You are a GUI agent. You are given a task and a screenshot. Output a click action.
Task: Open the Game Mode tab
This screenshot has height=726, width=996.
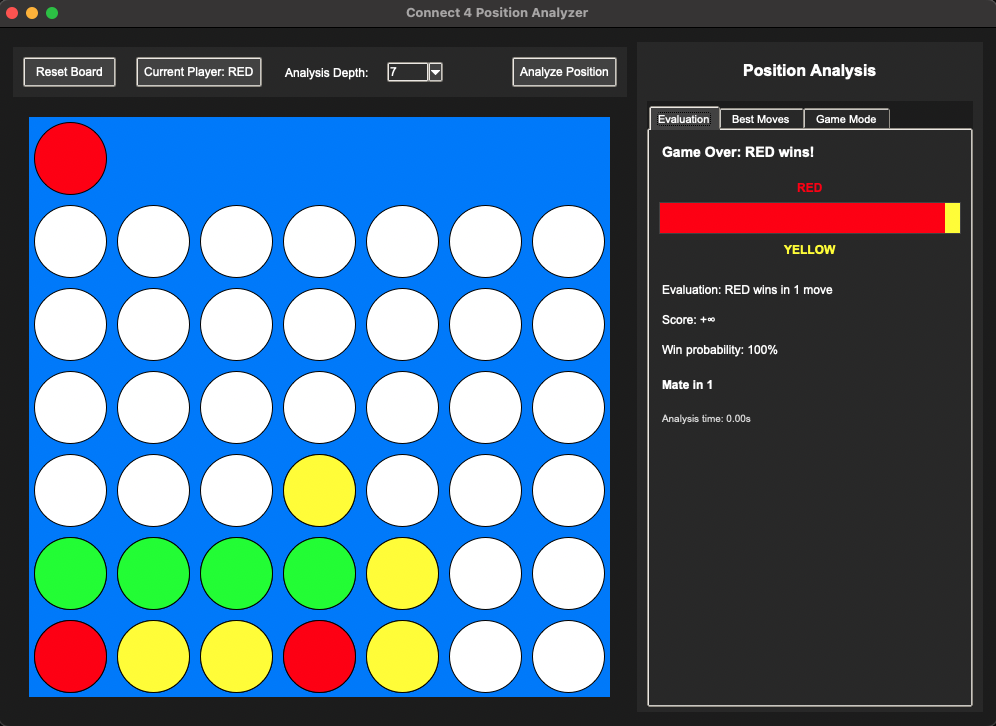click(845, 119)
